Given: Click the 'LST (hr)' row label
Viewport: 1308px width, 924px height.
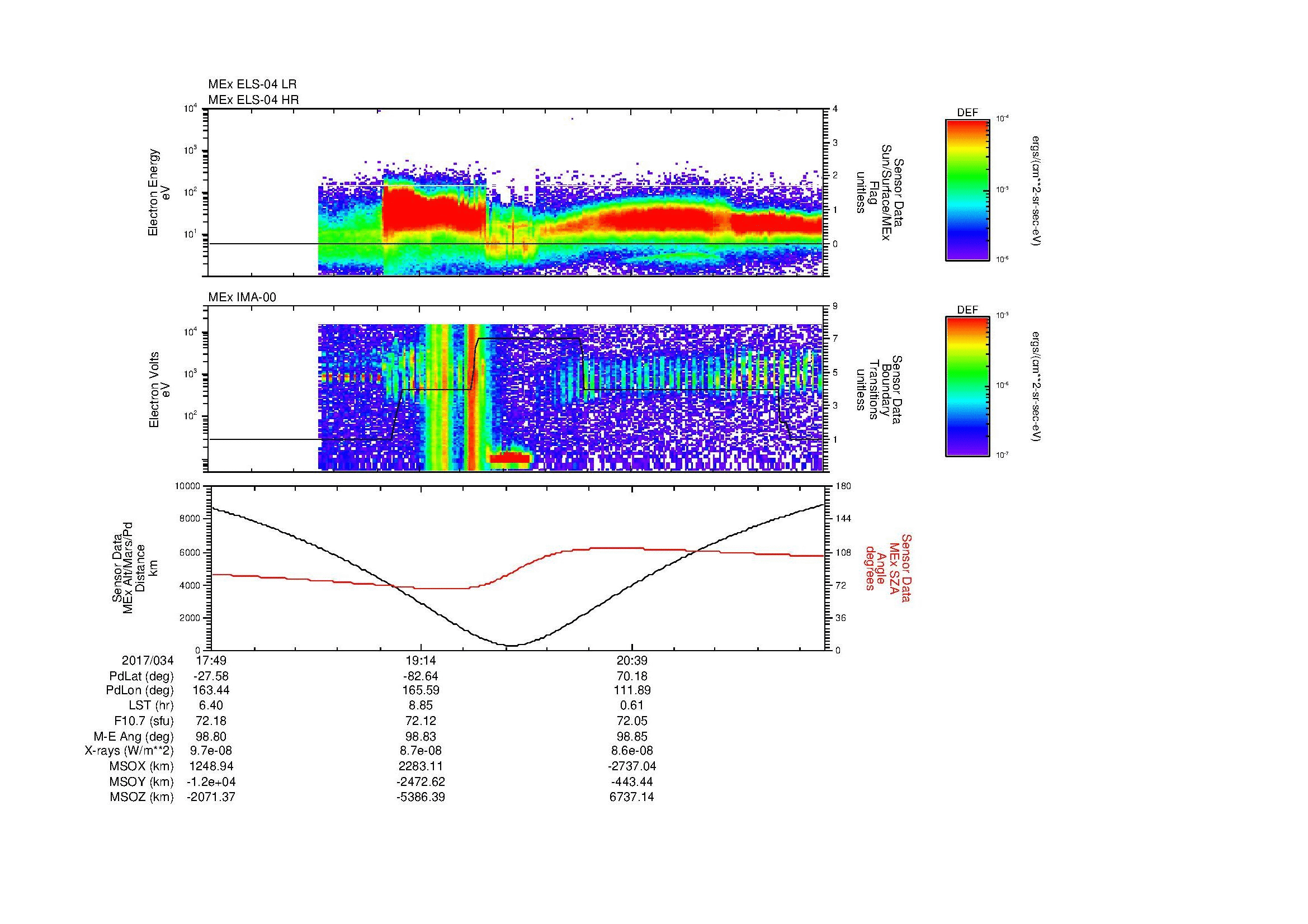Looking at the screenshot, I should click(x=152, y=706).
